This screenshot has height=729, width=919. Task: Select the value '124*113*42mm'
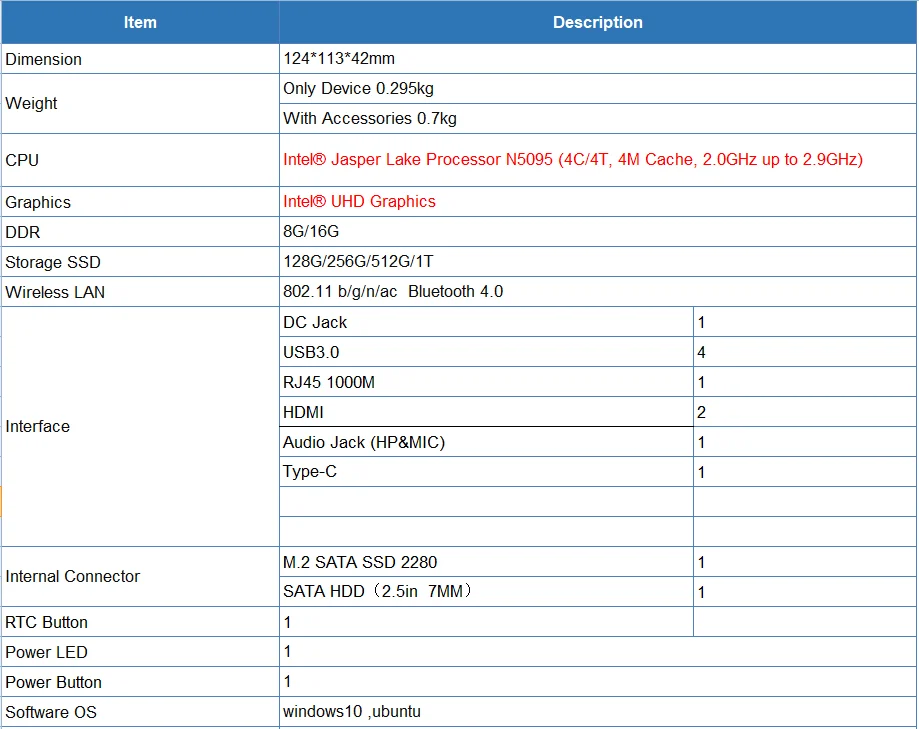tap(339, 59)
